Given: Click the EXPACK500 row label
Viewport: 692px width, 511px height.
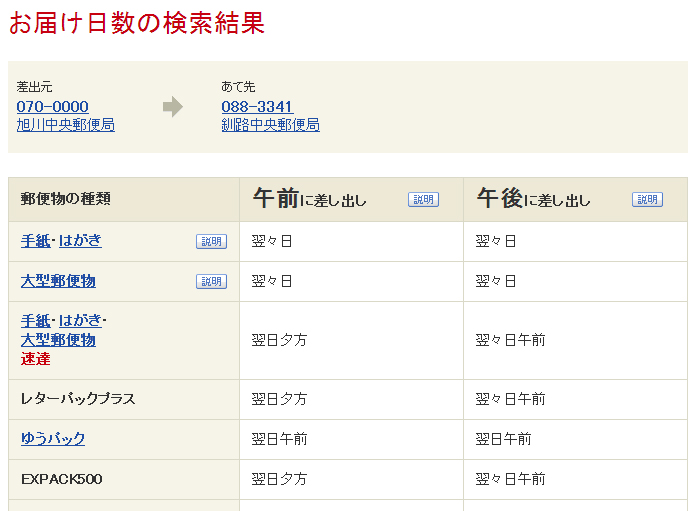Looking at the screenshot, I should (62, 479).
